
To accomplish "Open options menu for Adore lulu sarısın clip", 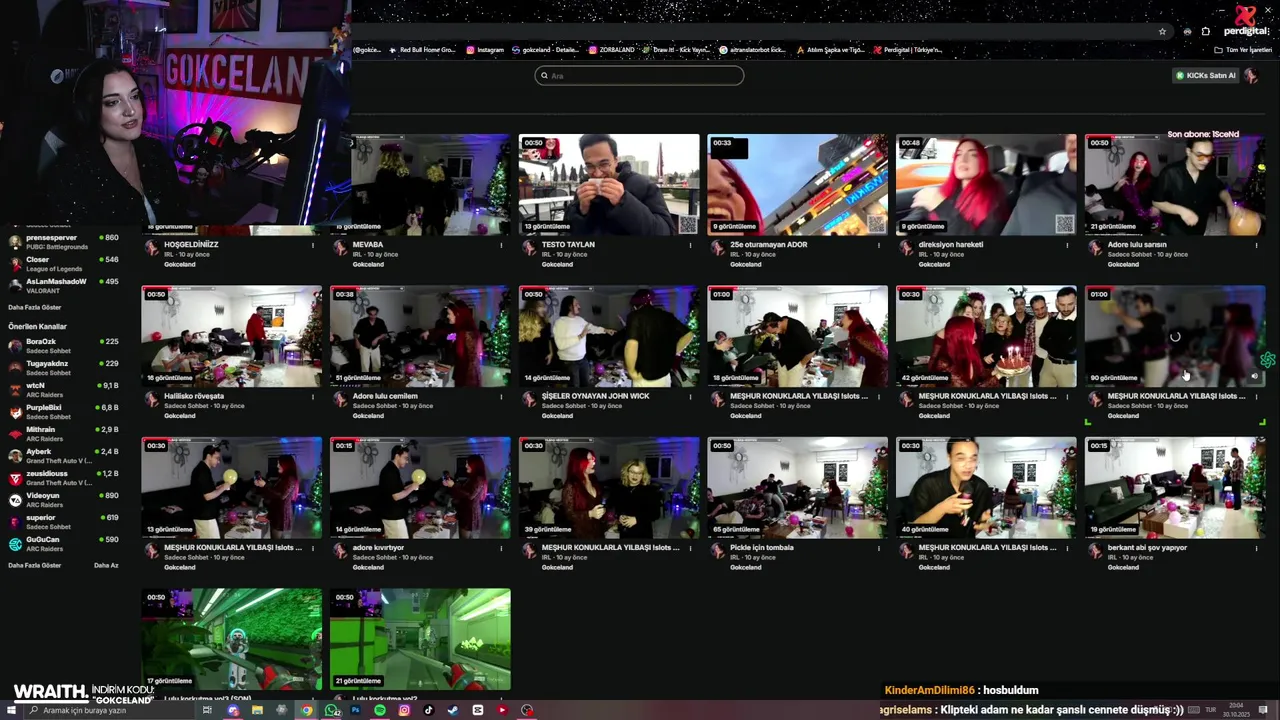I will point(1256,245).
